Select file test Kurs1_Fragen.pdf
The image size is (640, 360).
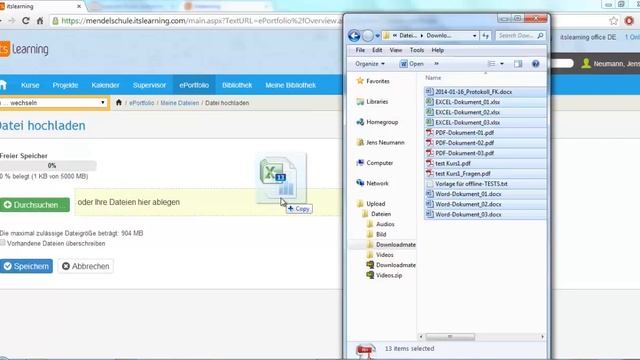pyautogui.click(x=485, y=173)
